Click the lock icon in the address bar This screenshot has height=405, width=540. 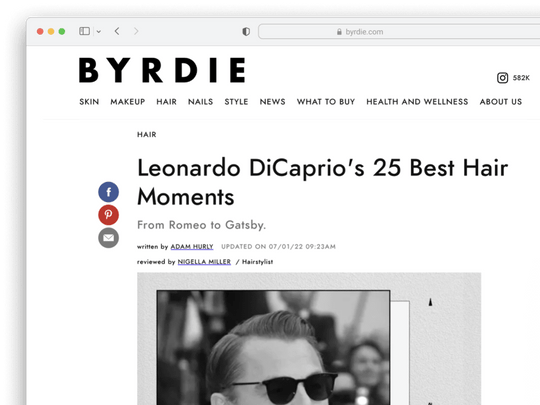pyautogui.click(x=339, y=32)
